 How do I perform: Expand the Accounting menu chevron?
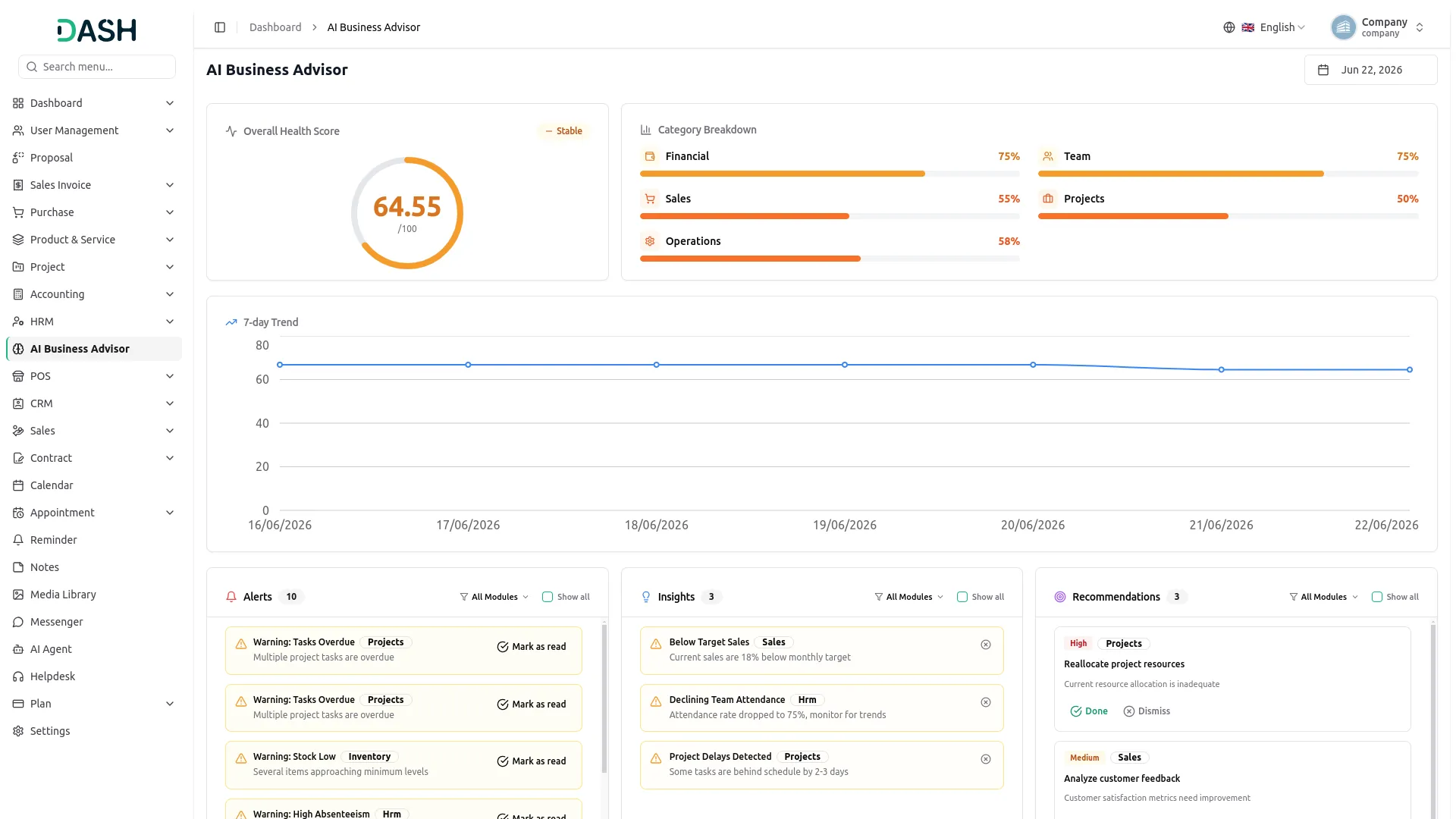click(x=170, y=294)
